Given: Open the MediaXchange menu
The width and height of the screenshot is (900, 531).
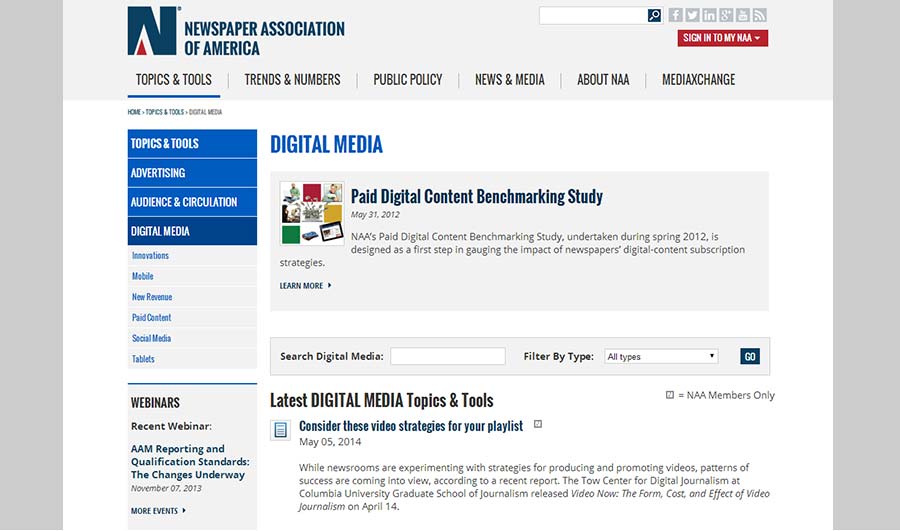Looking at the screenshot, I should 698,80.
